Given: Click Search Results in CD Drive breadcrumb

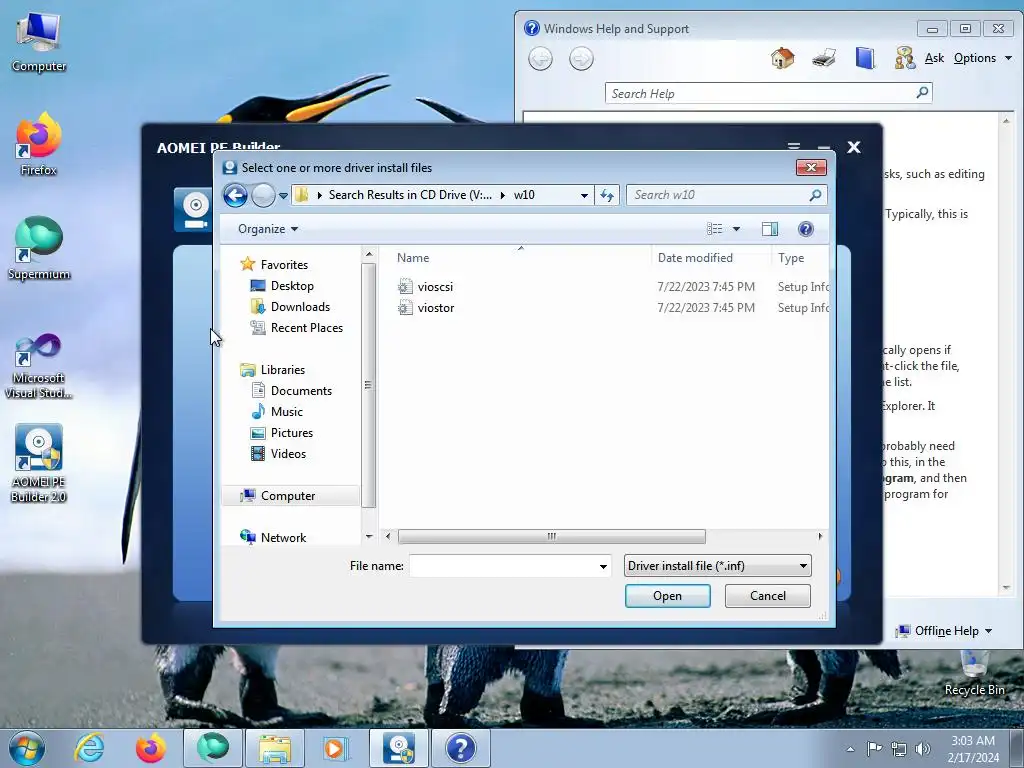Looking at the screenshot, I should coord(410,195).
